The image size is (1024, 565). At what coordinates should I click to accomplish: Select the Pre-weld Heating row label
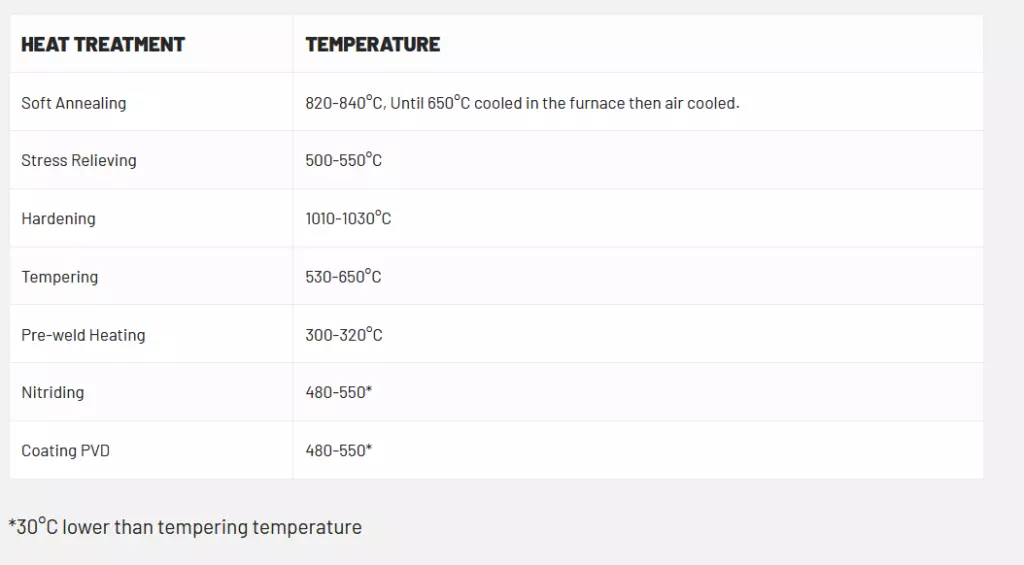point(83,335)
